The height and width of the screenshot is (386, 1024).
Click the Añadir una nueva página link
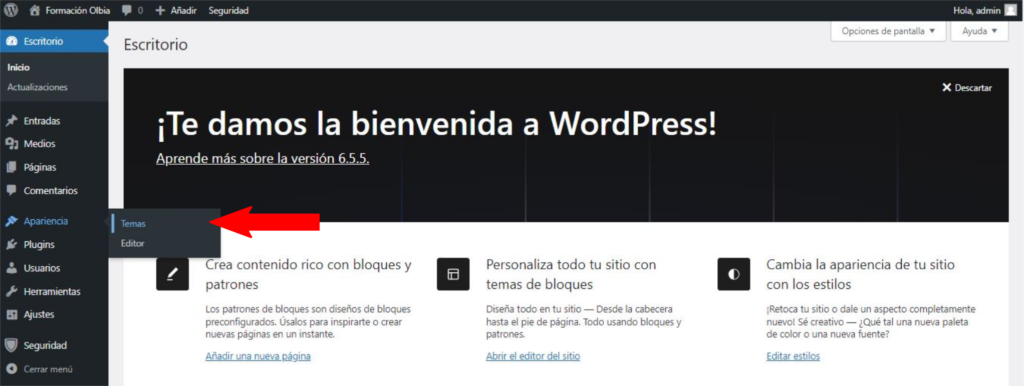pos(258,356)
